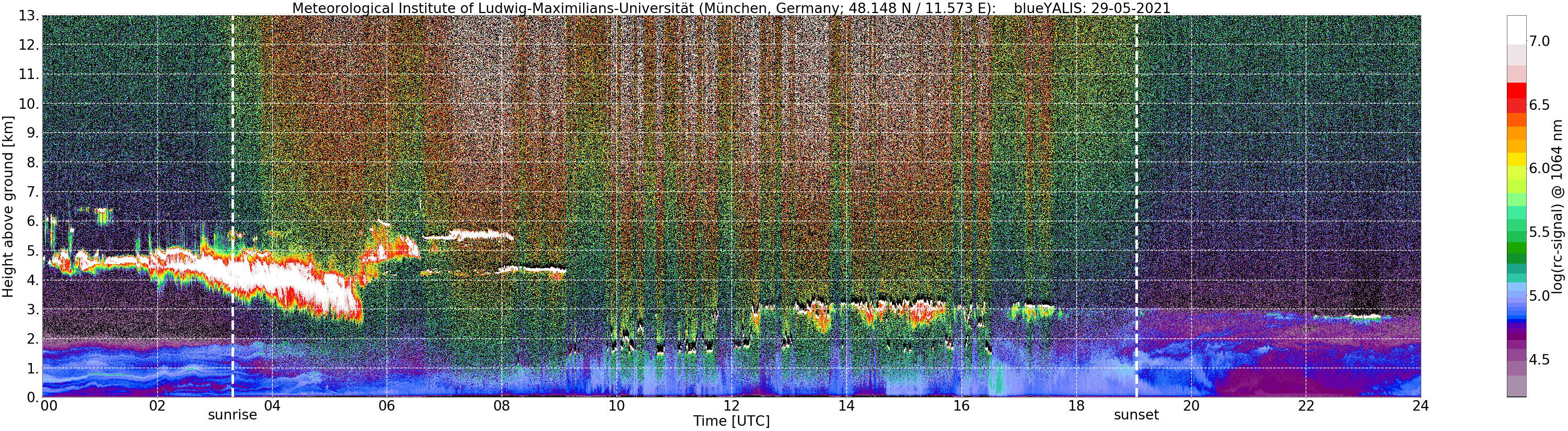
Task: Click the 16 tick on the time axis
Action: [961, 405]
